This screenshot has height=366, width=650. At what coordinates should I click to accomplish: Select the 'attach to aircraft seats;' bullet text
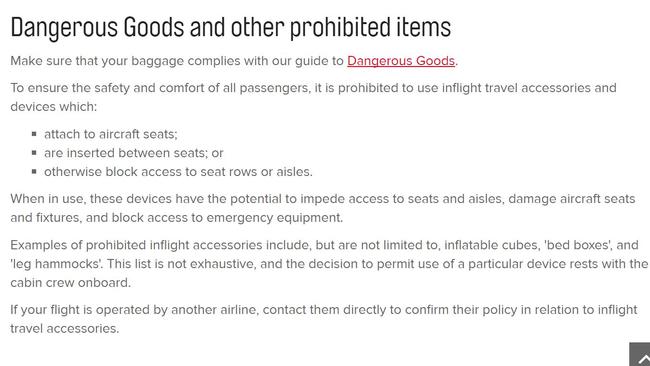point(111,134)
